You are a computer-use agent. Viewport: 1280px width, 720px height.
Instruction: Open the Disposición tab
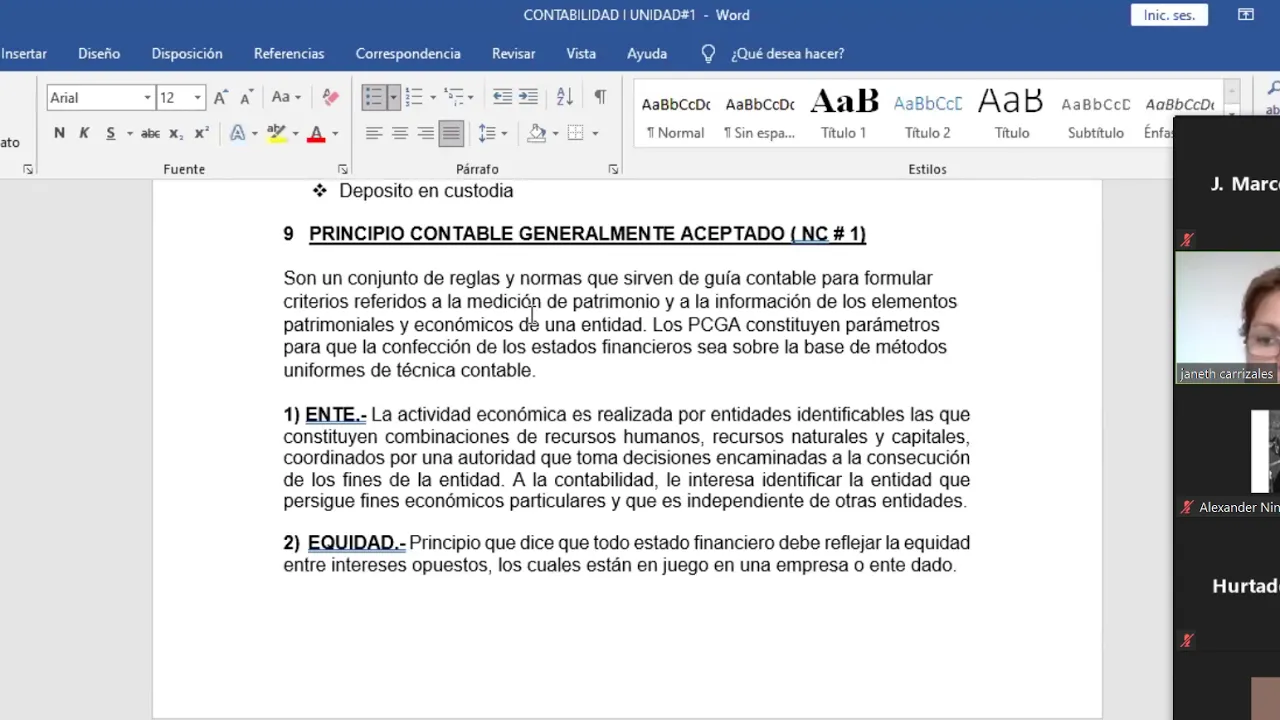tap(187, 54)
